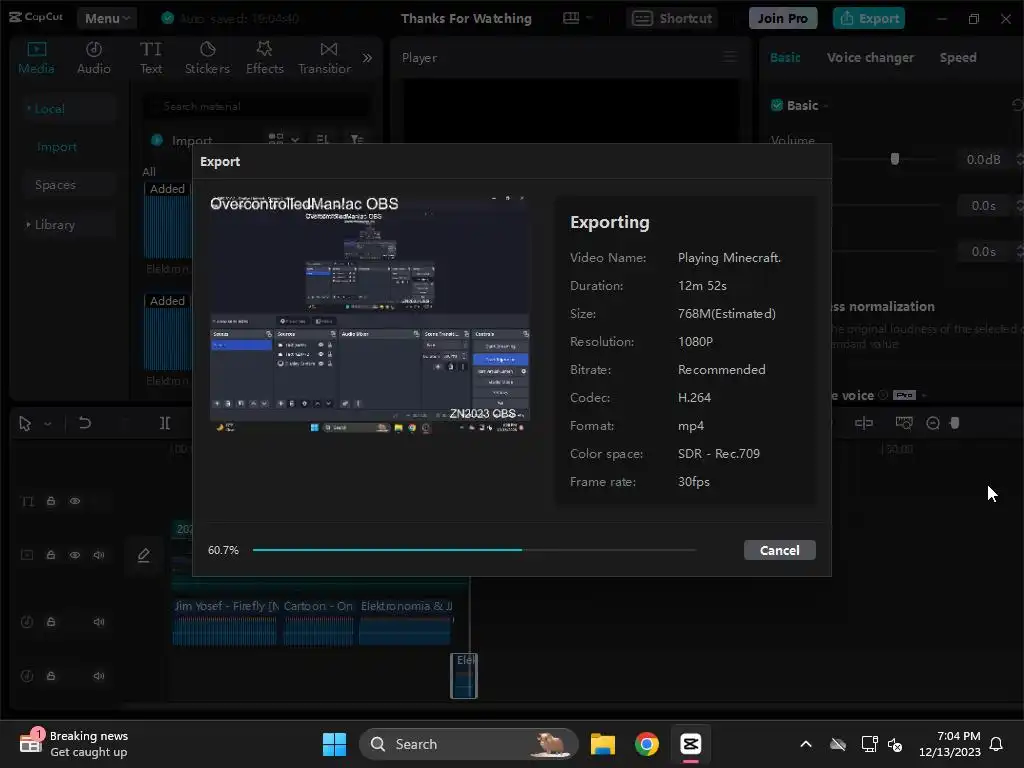Switch to the Text panel
1024x768 pixels.
click(x=151, y=57)
